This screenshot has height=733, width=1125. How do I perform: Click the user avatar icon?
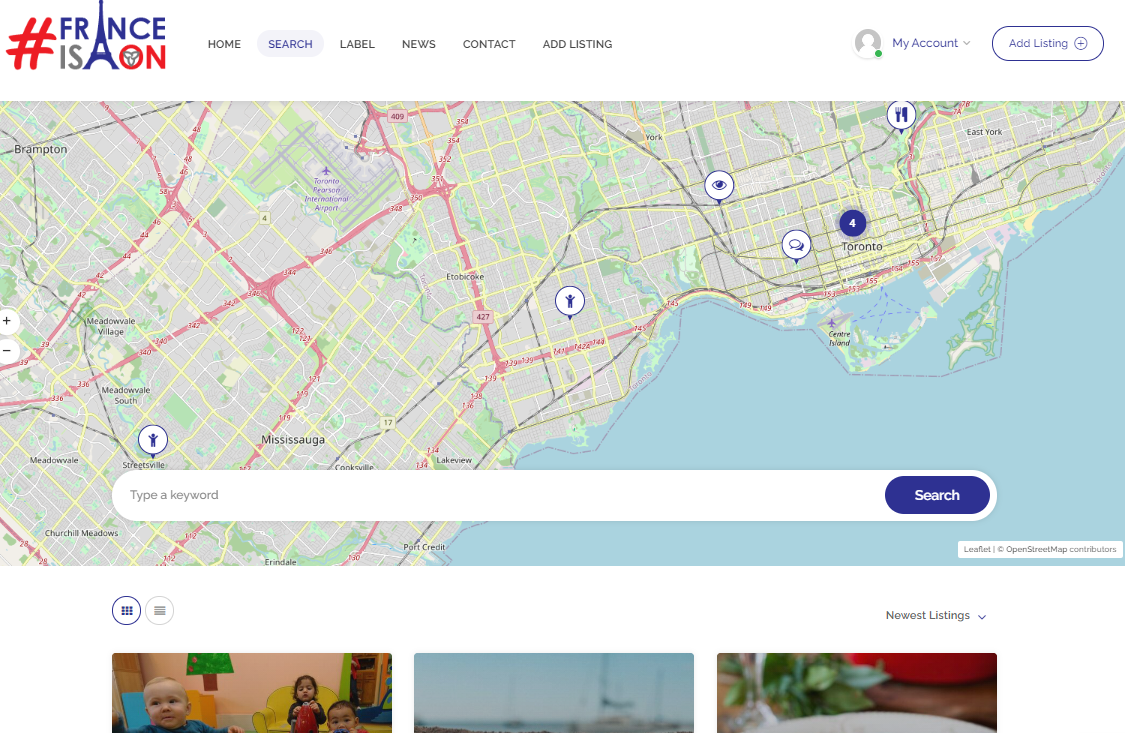(x=867, y=43)
